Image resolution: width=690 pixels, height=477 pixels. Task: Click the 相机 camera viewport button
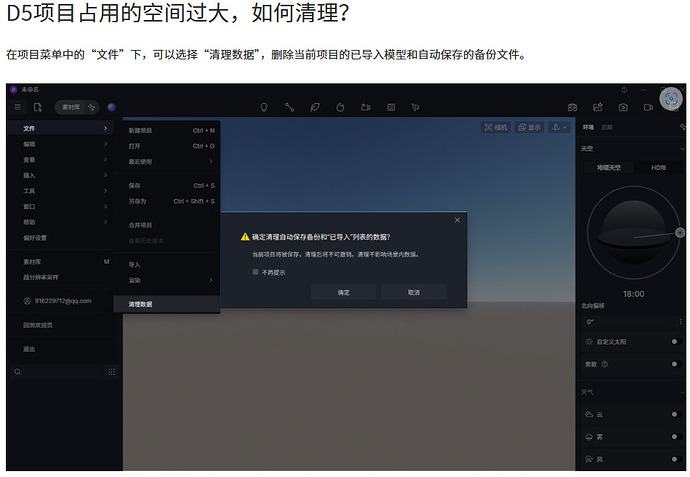pyautogui.click(x=495, y=127)
